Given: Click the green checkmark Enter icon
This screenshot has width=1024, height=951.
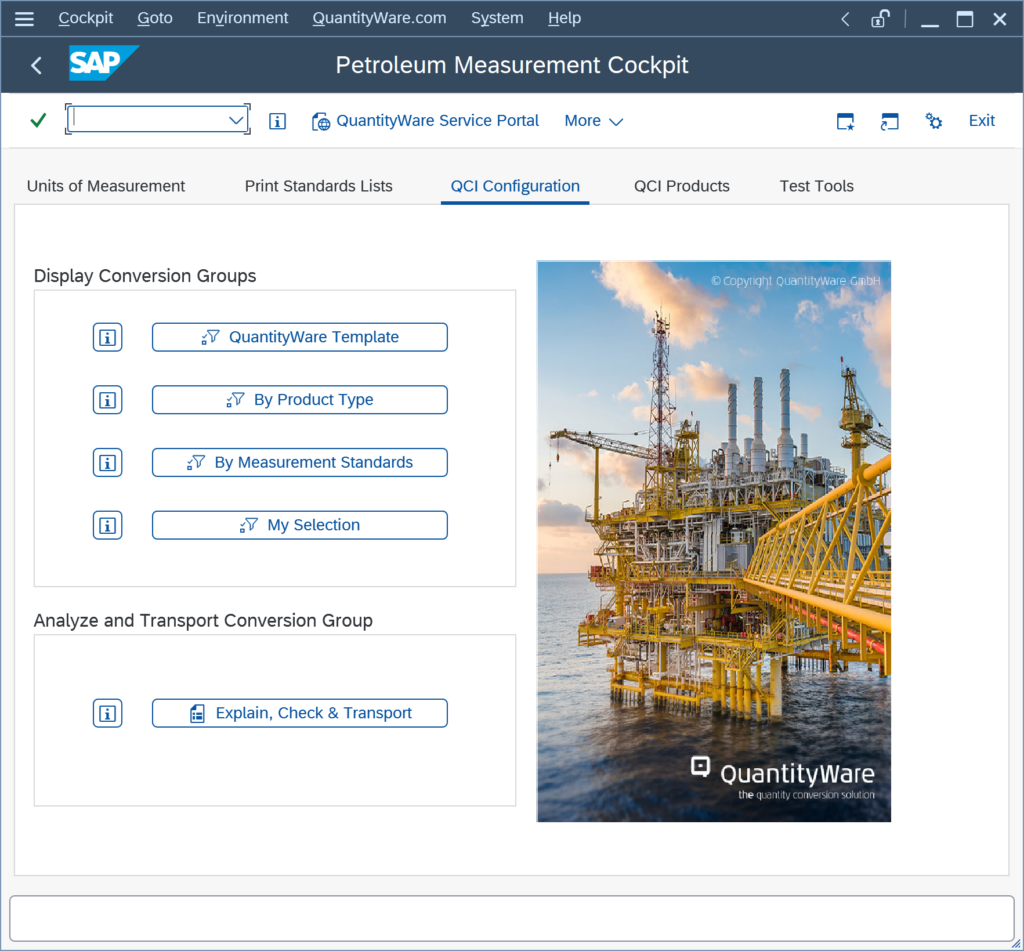Looking at the screenshot, I should [x=39, y=120].
